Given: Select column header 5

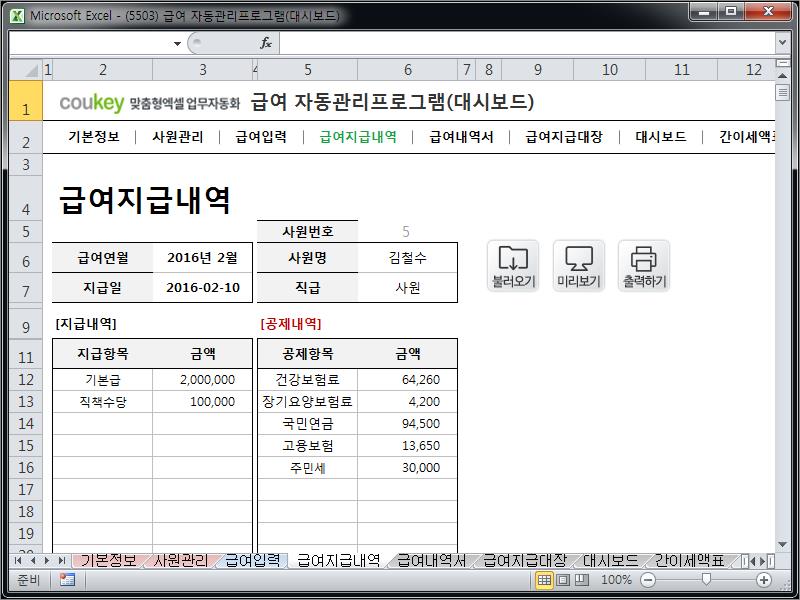Looking at the screenshot, I should [x=307, y=69].
